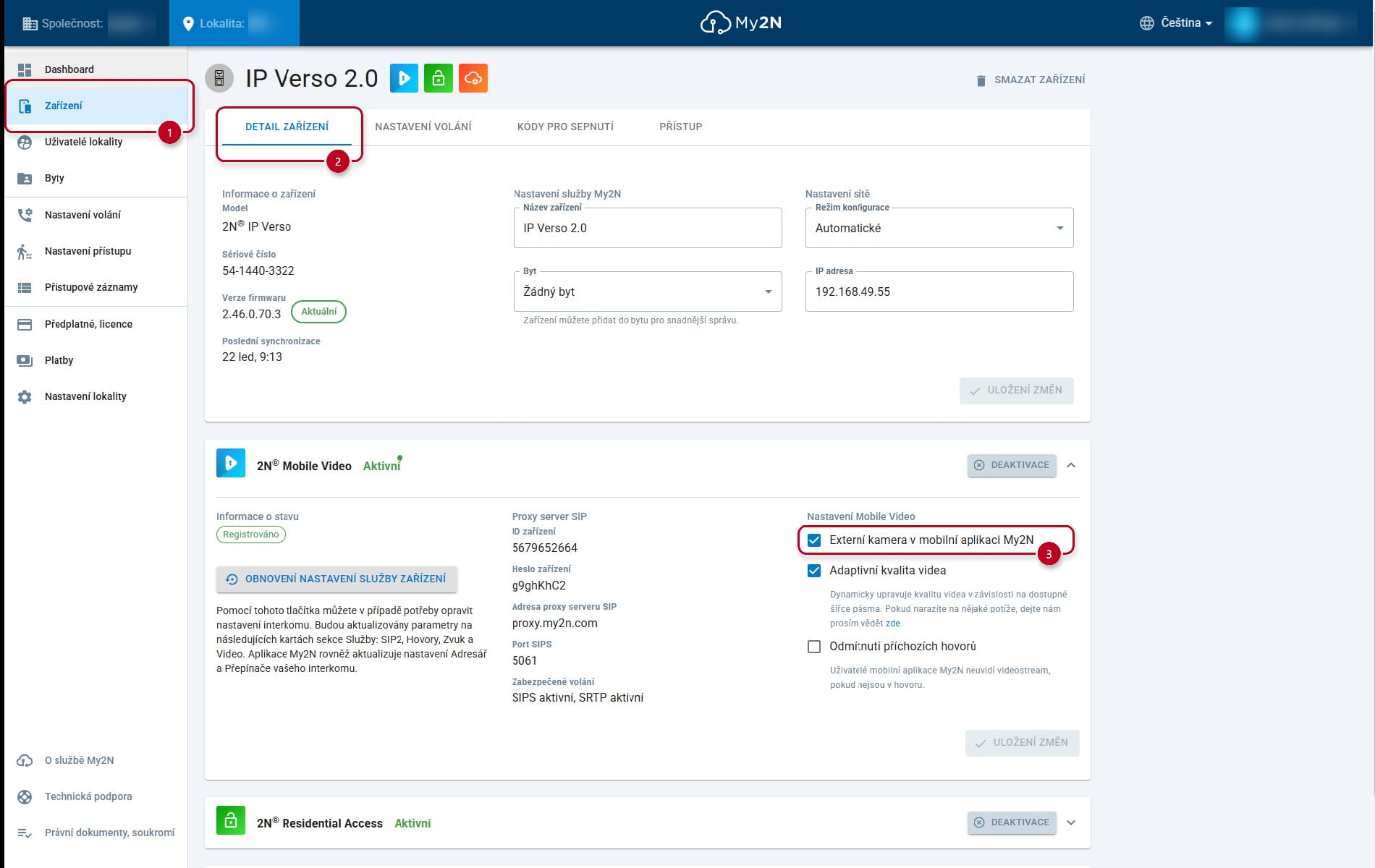1375x868 pixels.
Task: Click blue Mobile Video icon next to title
Action: [405, 78]
